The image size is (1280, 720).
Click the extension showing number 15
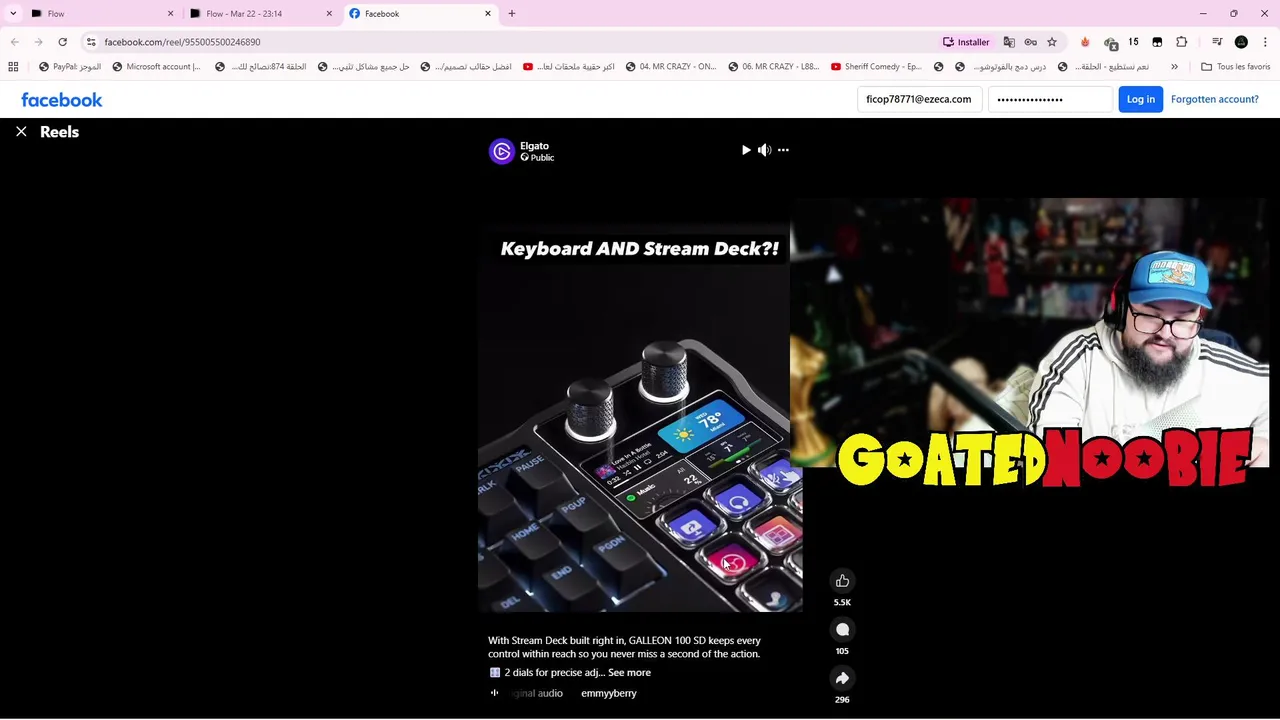[x=1133, y=42]
